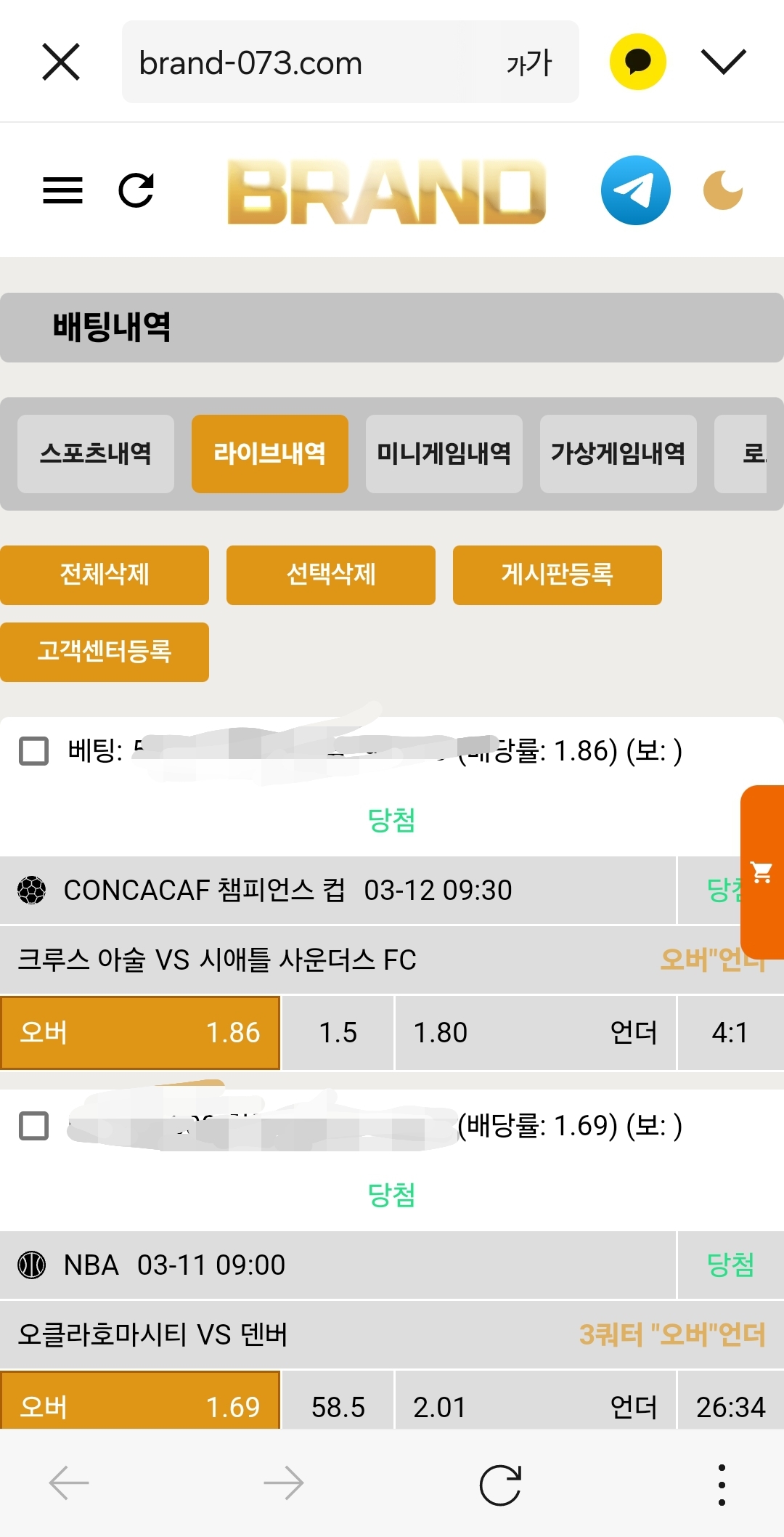The image size is (784, 1537).
Task: Expand the browser chevron dropdown
Action: pos(723,62)
